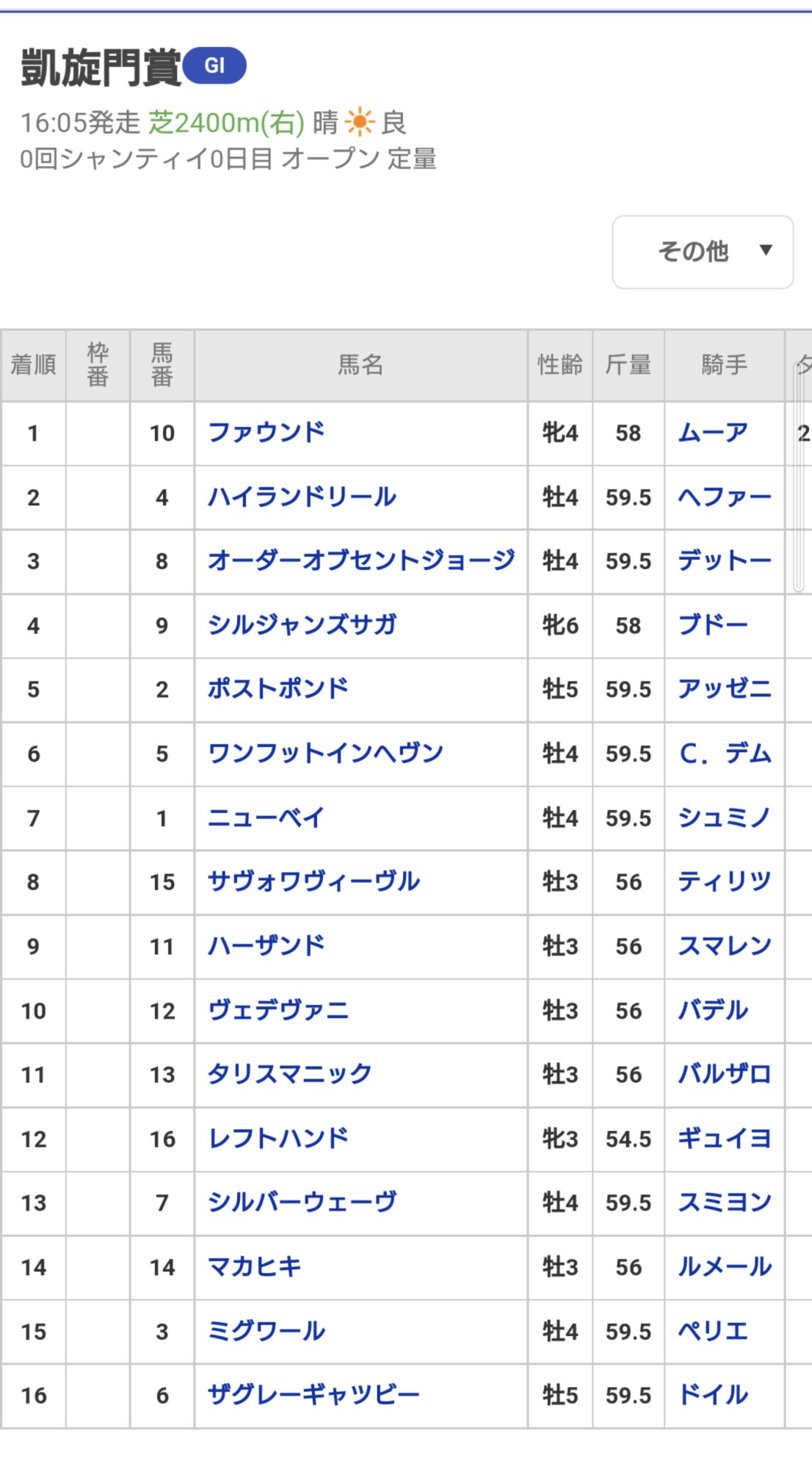Select horse オーダーオブセントジョージ
Image resolution: width=812 pixels, height=1469 pixels.
(x=360, y=561)
